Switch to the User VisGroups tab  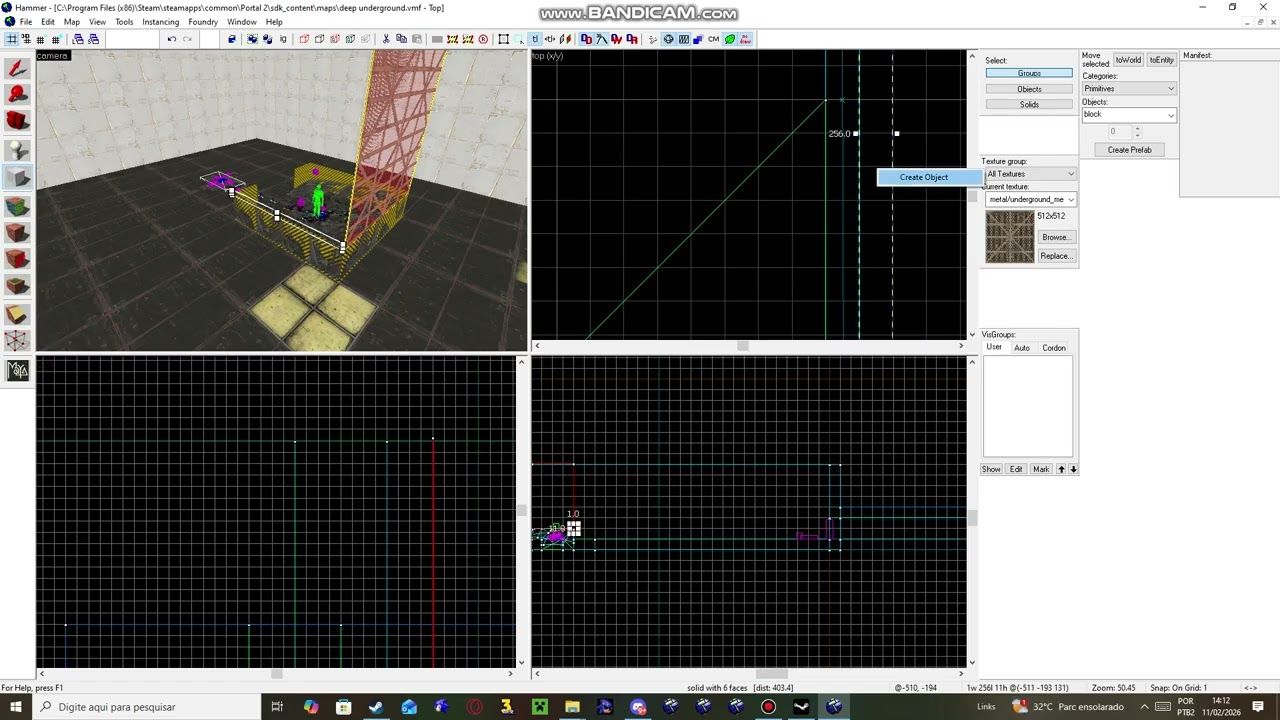[x=994, y=347]
